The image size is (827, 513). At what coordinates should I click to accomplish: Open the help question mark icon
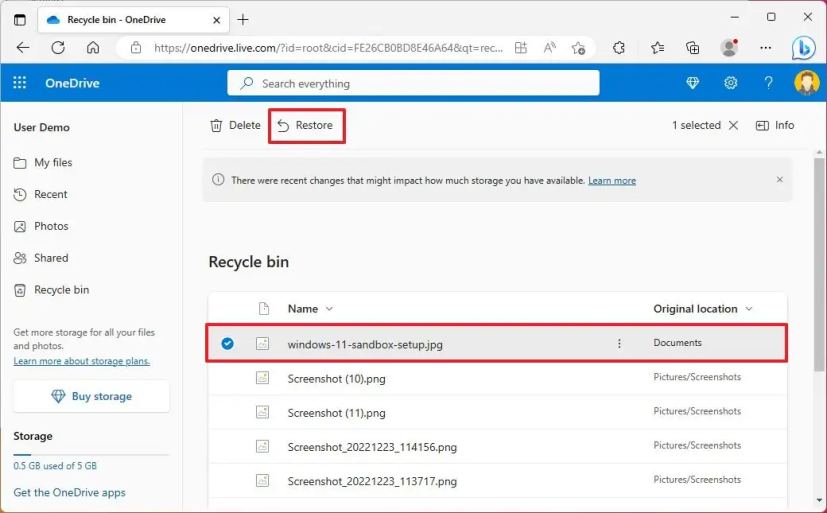click(x=768, y=83)
